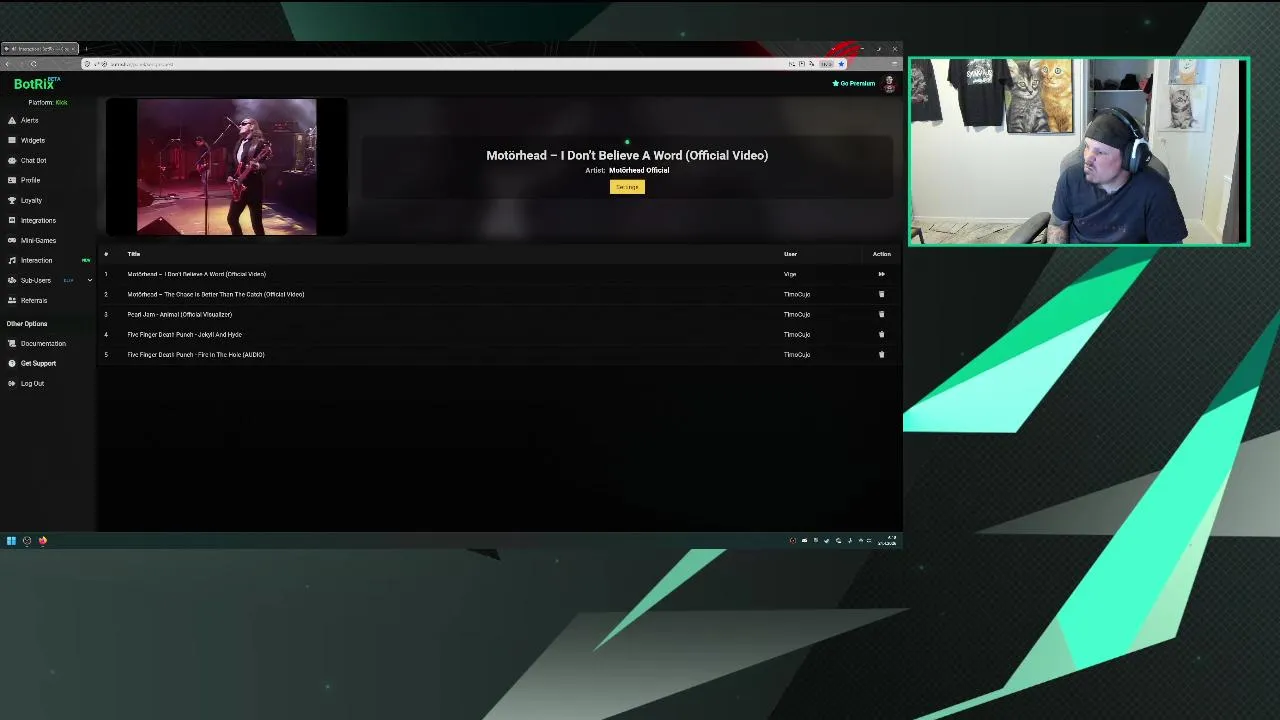
Task: Open the Referrals page
Action: 34,300
